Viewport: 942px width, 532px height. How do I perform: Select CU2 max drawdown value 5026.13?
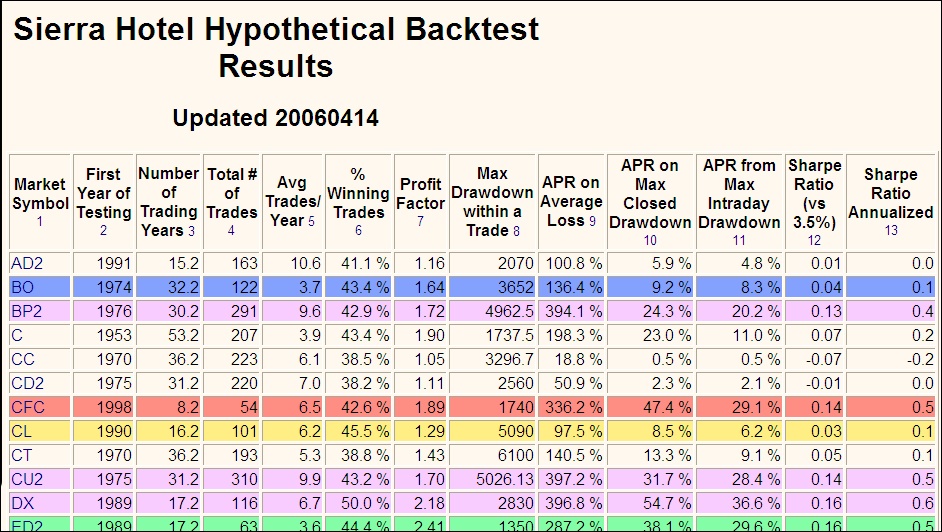505,479
